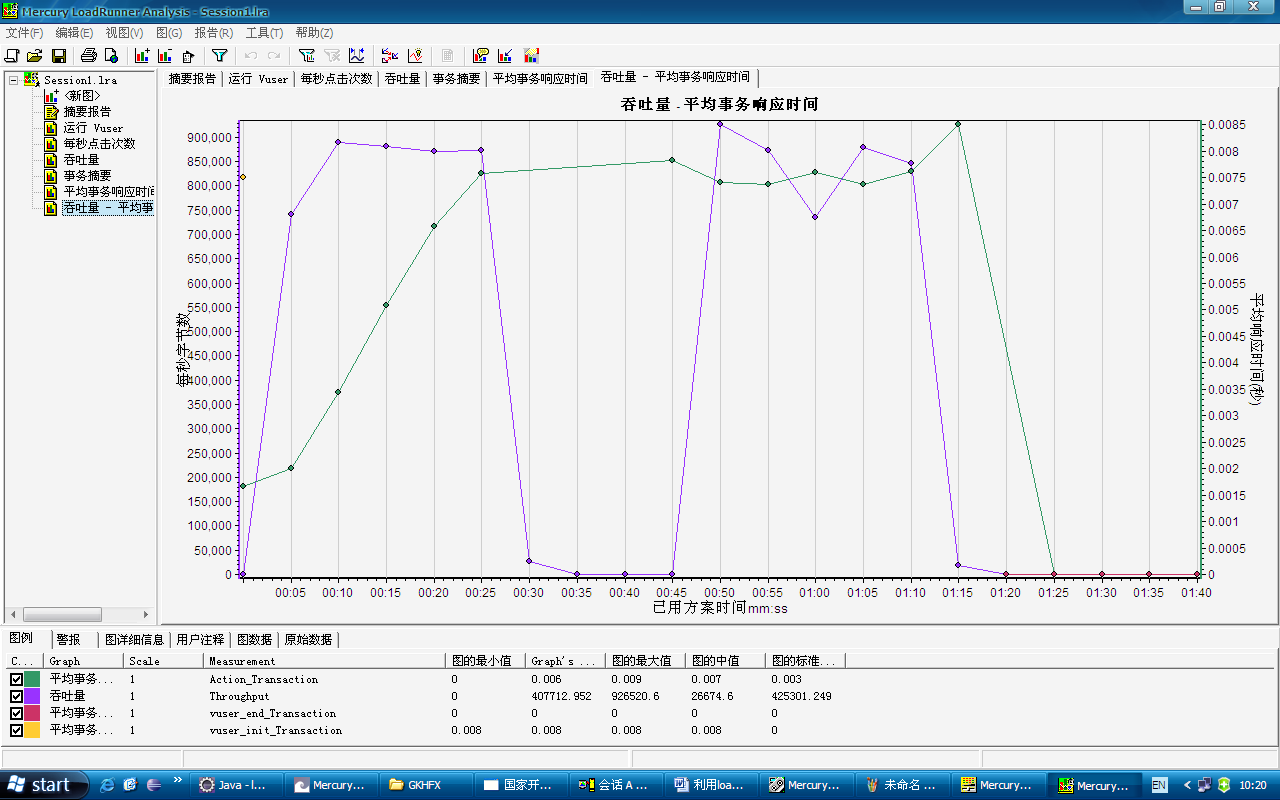Open the 用户注释 bottom panel tab
1280x800 pixels.
tap(200, 639)
